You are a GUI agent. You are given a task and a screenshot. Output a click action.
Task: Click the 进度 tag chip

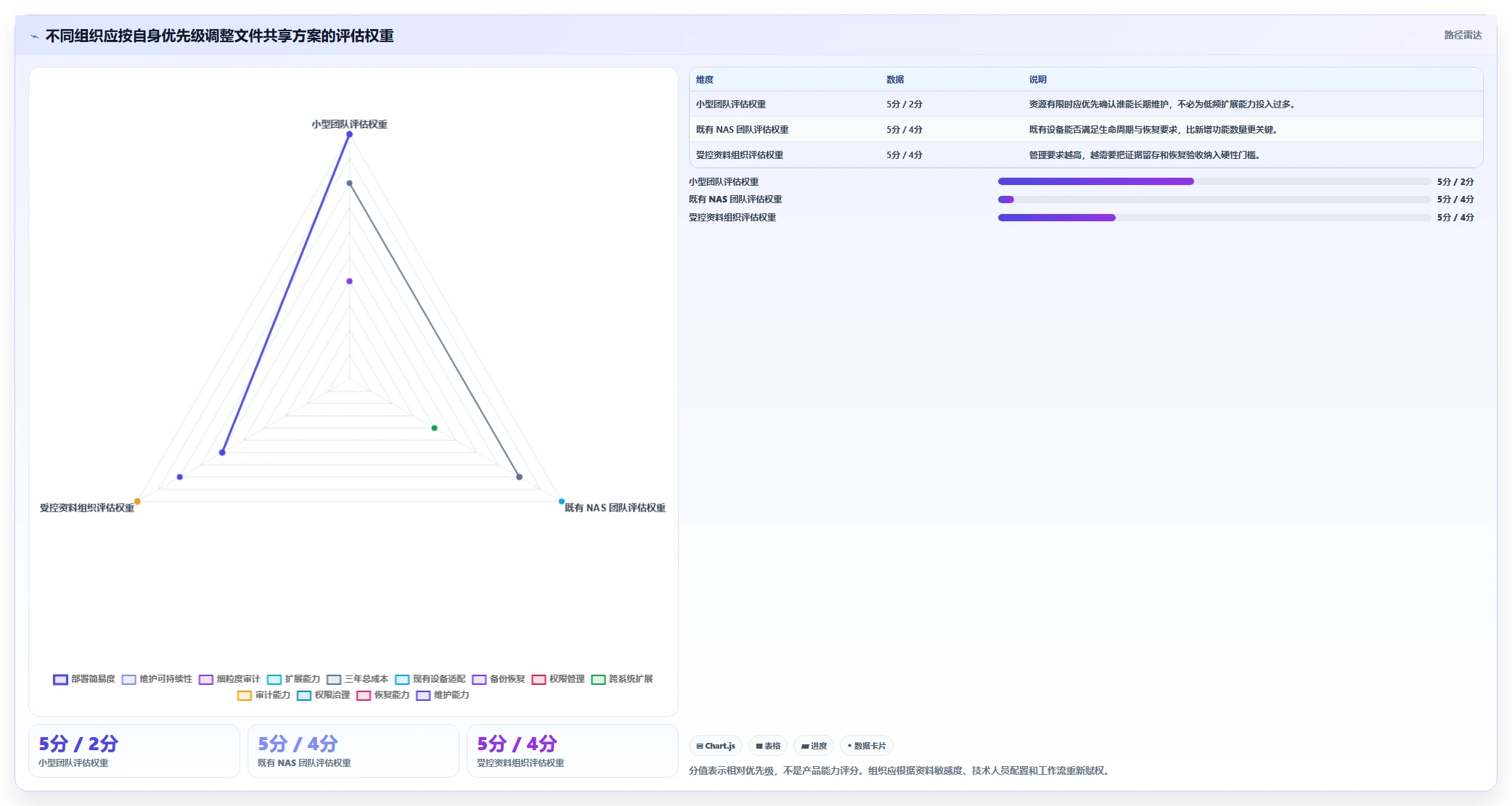(813, 746)
